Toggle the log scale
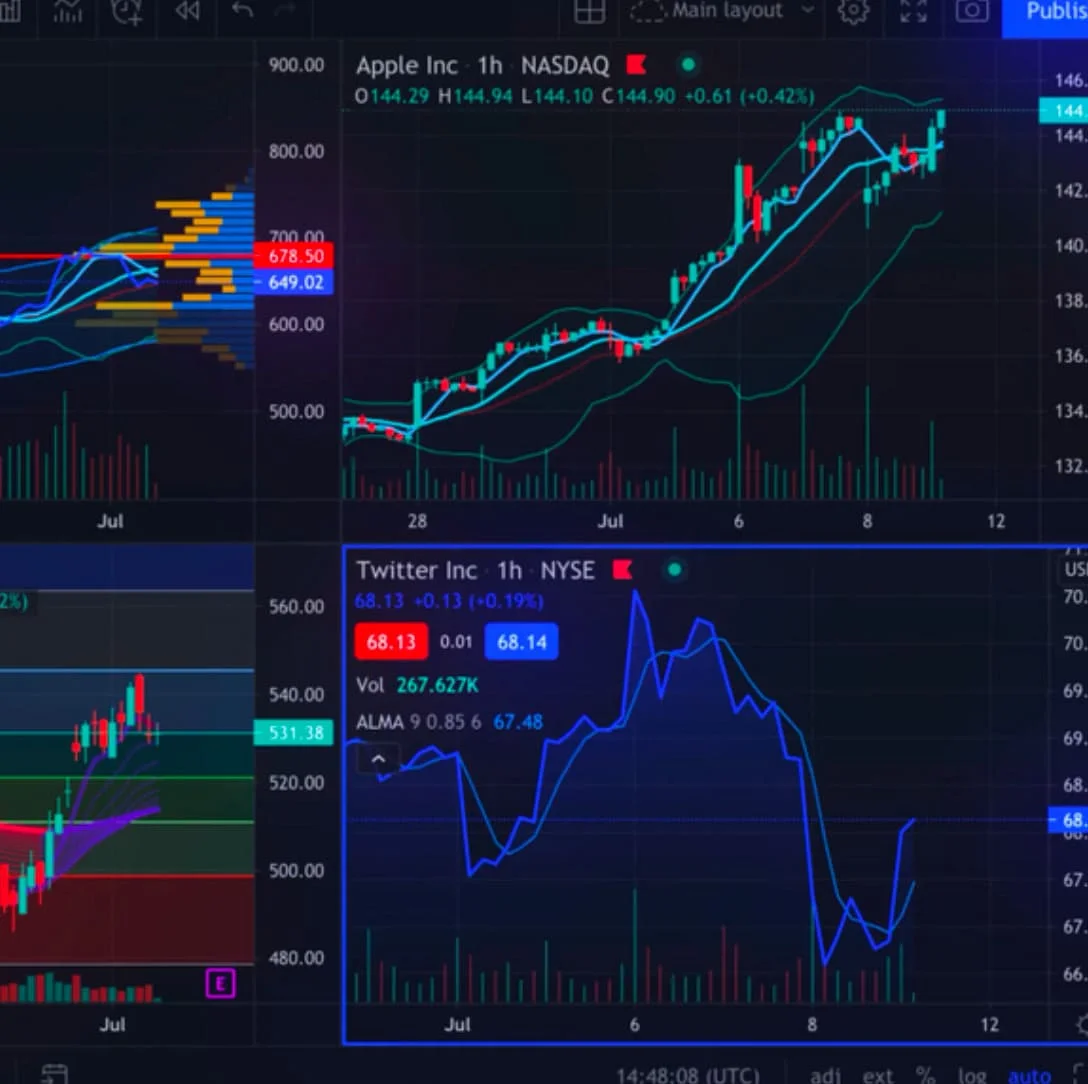Screen dimensions: 1088x1084 971,1075
